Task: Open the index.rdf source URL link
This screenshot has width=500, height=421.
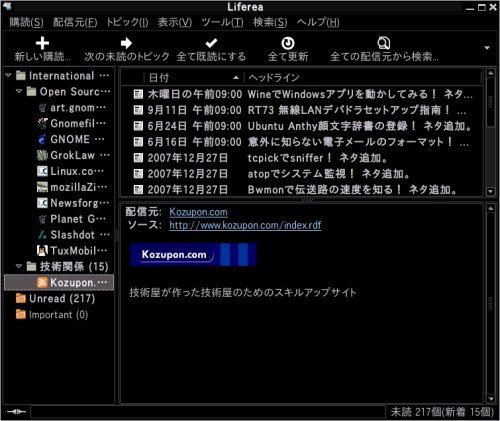Action: [245, 225]
